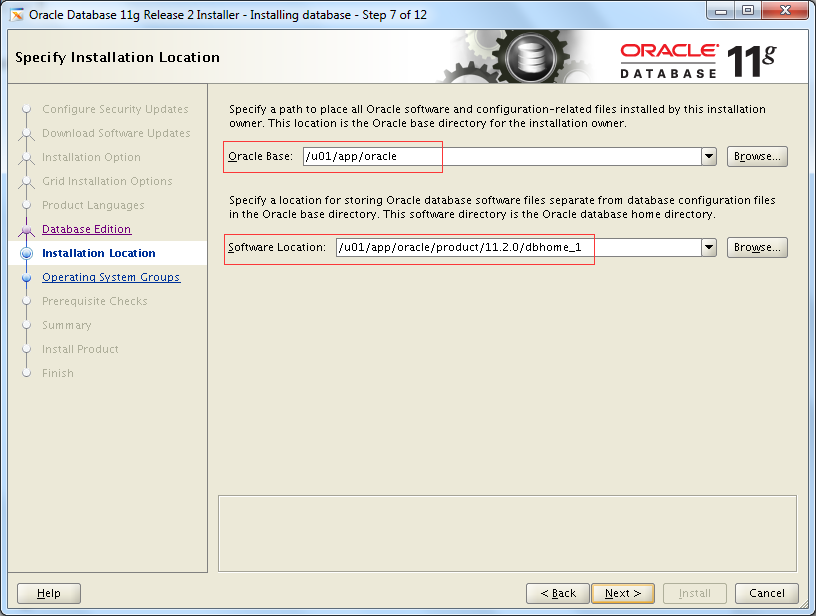The height and width of the screenshot is (616, 816).
Task: Click the Operating System Groups bullet icon
Action: [x=27, y=277]
